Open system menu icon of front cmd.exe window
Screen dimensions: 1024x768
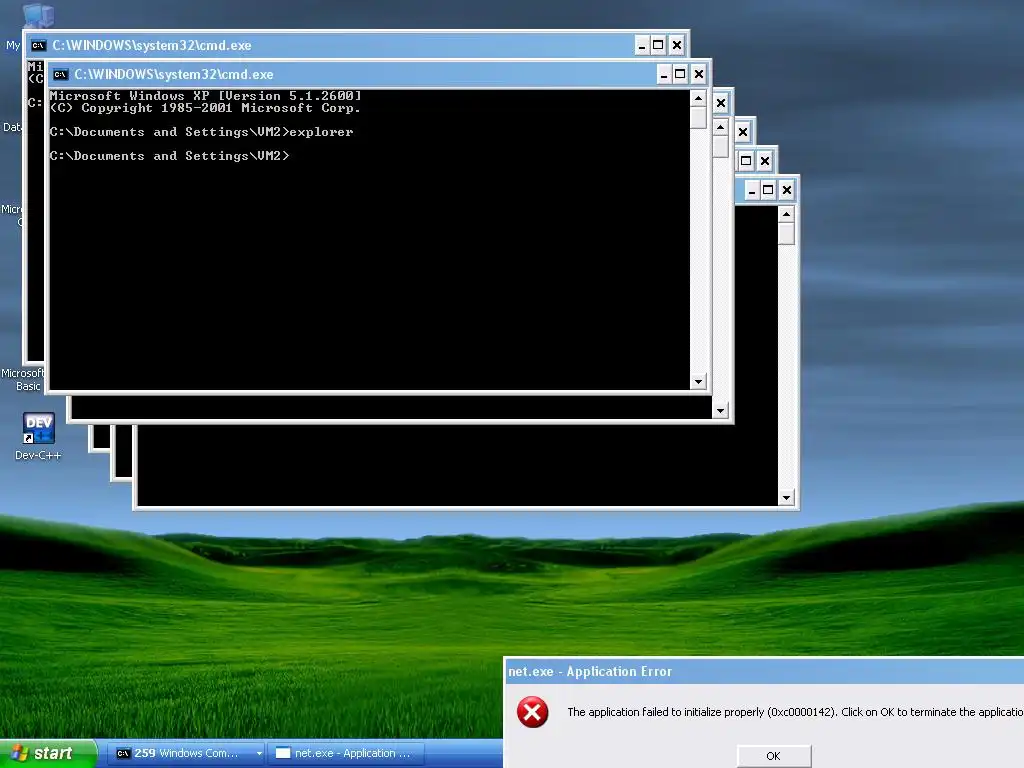pos(61,74)
